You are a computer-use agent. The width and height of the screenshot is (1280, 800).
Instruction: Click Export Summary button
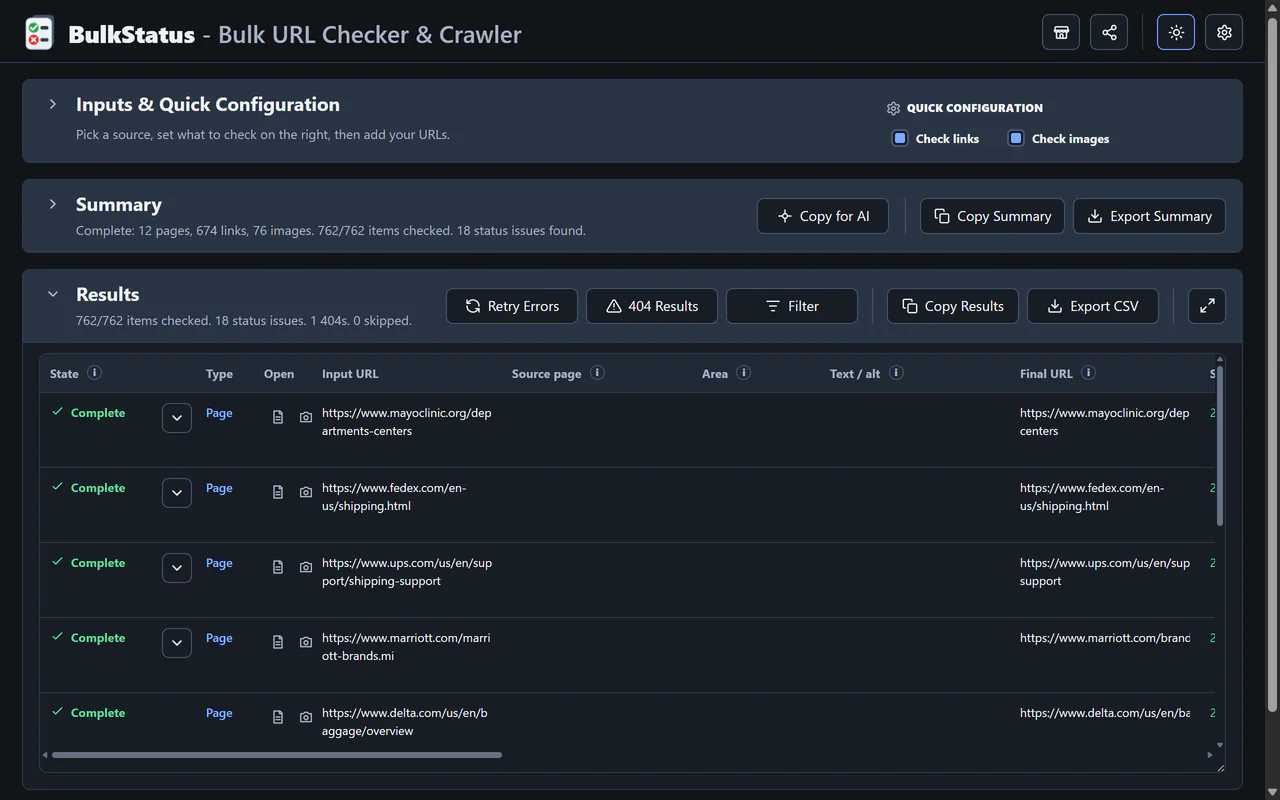coord(1149,216)
